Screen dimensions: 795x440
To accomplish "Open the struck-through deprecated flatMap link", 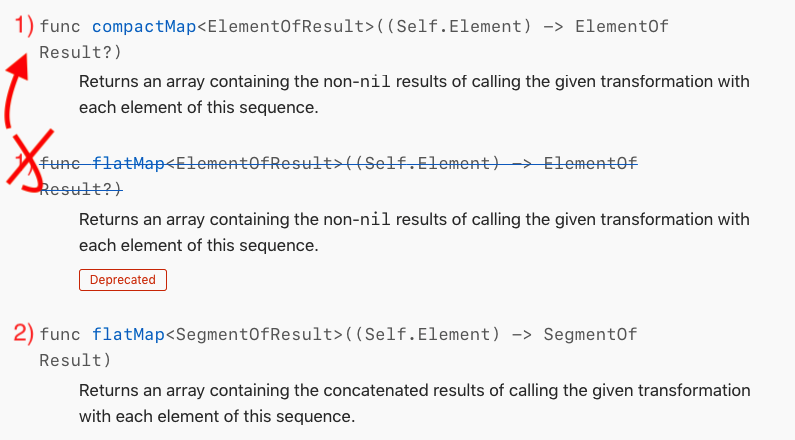I will 128,162.
